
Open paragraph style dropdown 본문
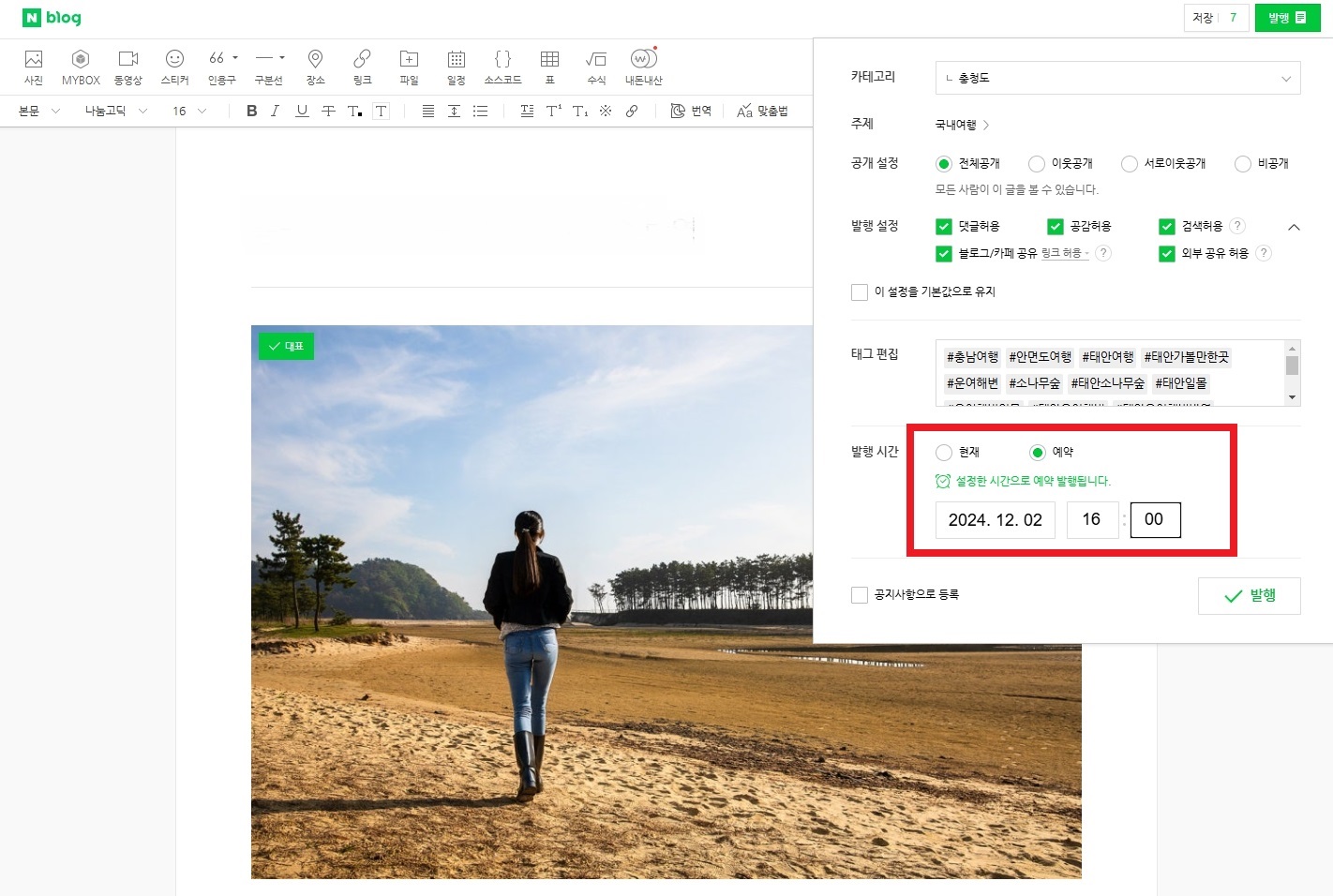[39, 111]
